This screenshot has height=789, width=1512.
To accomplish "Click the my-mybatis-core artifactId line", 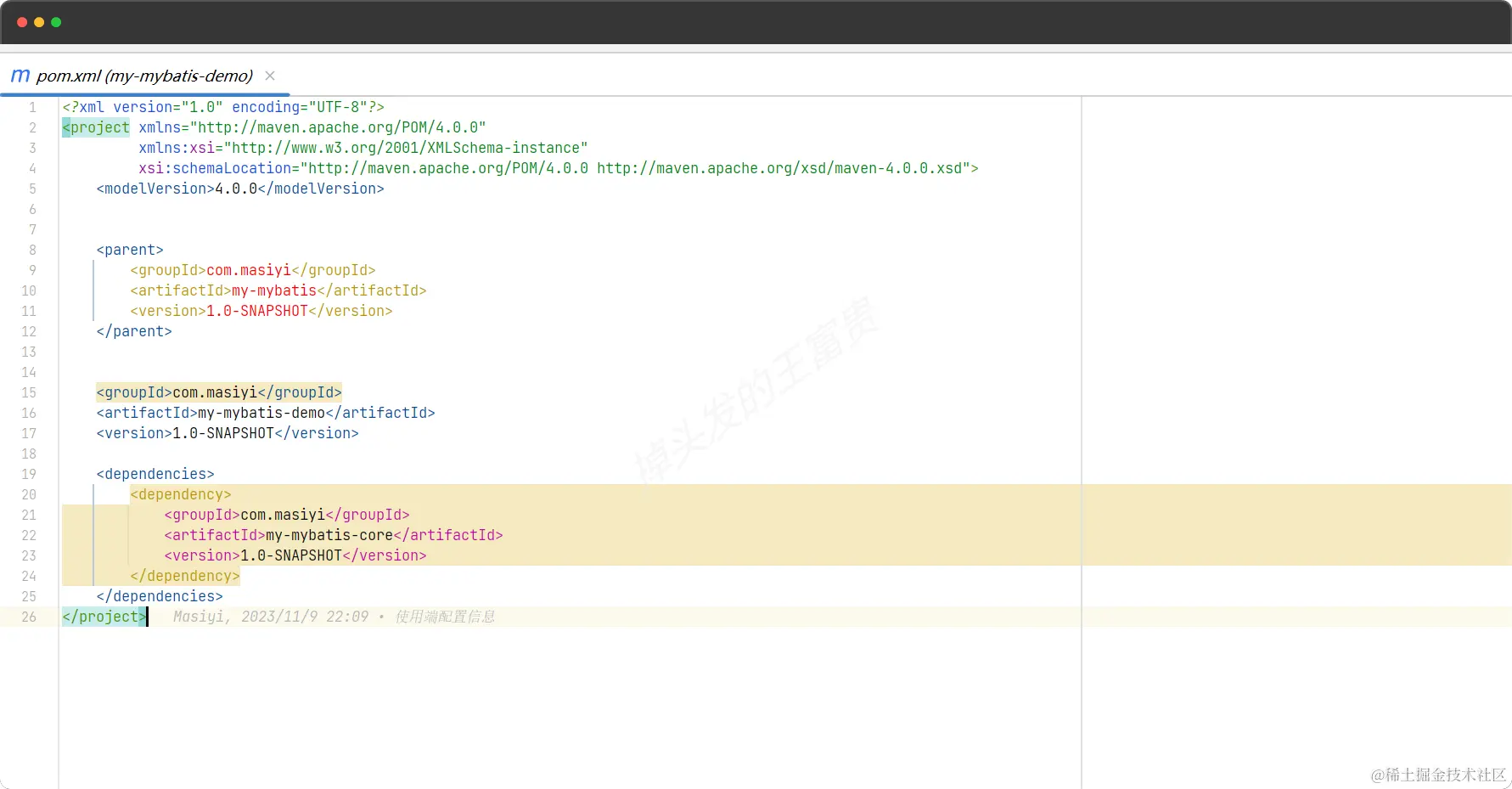I will pos(334,535).
